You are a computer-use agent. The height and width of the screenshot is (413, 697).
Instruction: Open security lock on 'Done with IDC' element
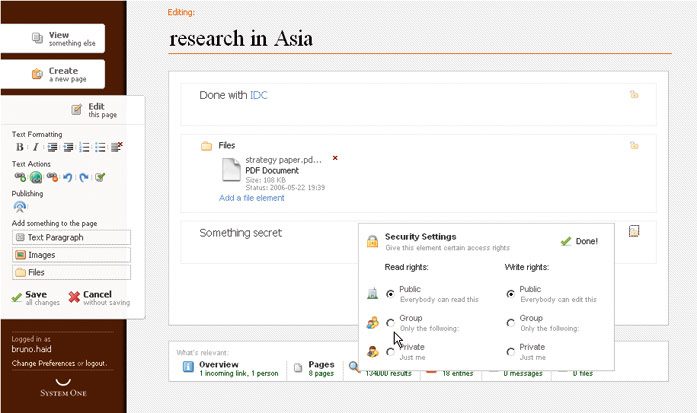633,95
